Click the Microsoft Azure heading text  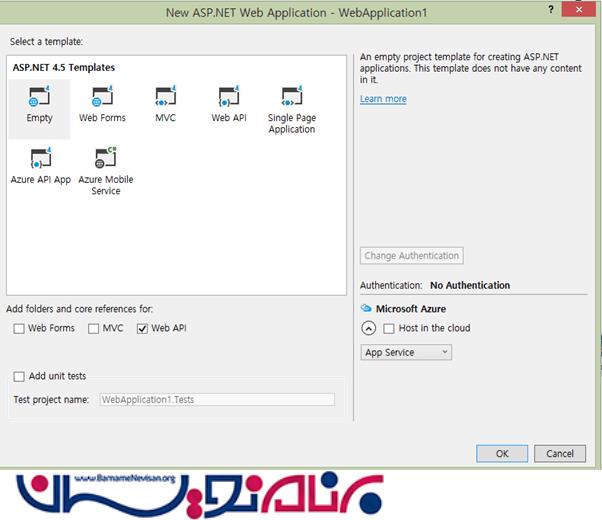point(411,309)
